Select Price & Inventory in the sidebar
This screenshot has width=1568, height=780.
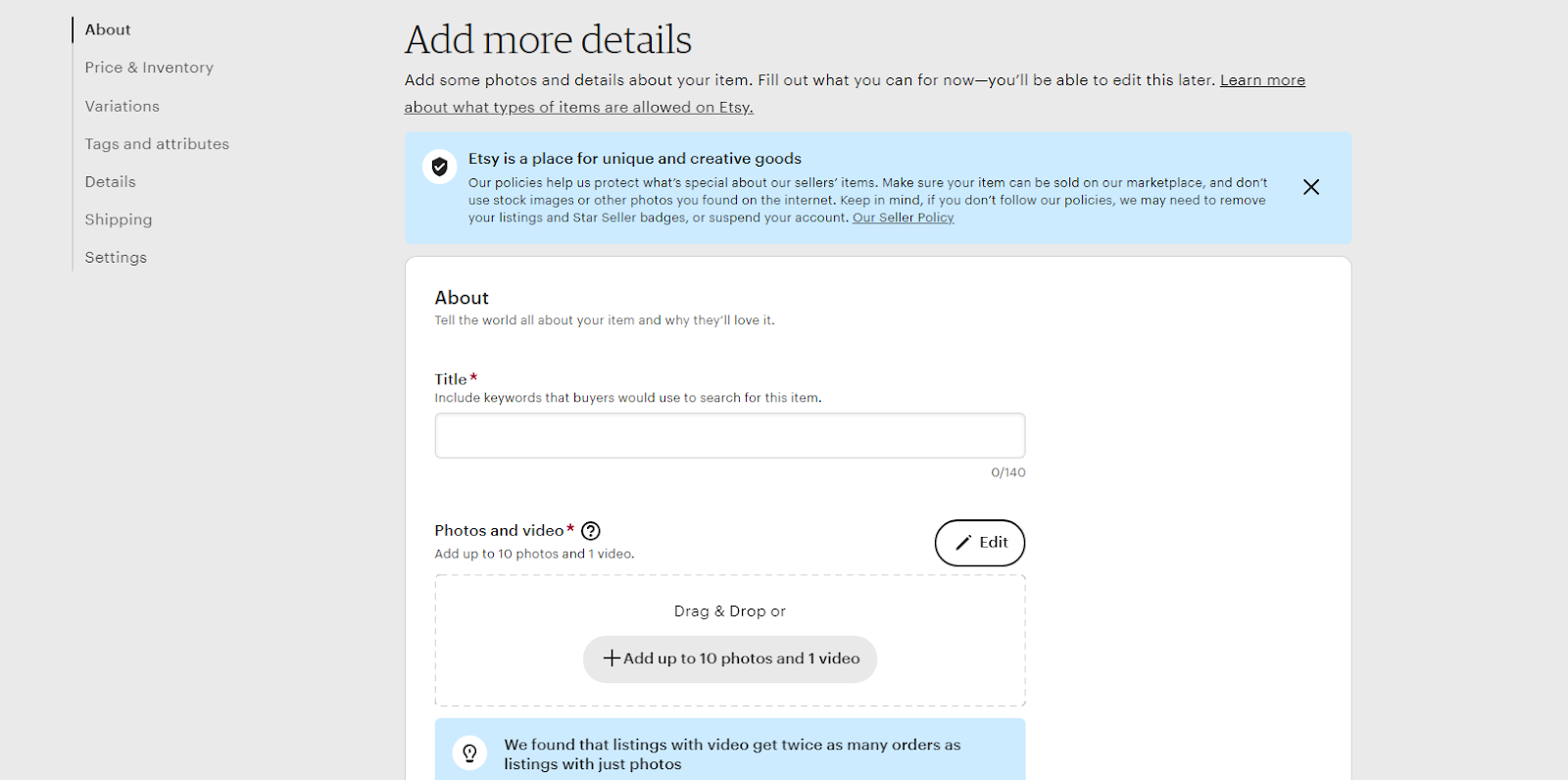(x=148, y=67)
